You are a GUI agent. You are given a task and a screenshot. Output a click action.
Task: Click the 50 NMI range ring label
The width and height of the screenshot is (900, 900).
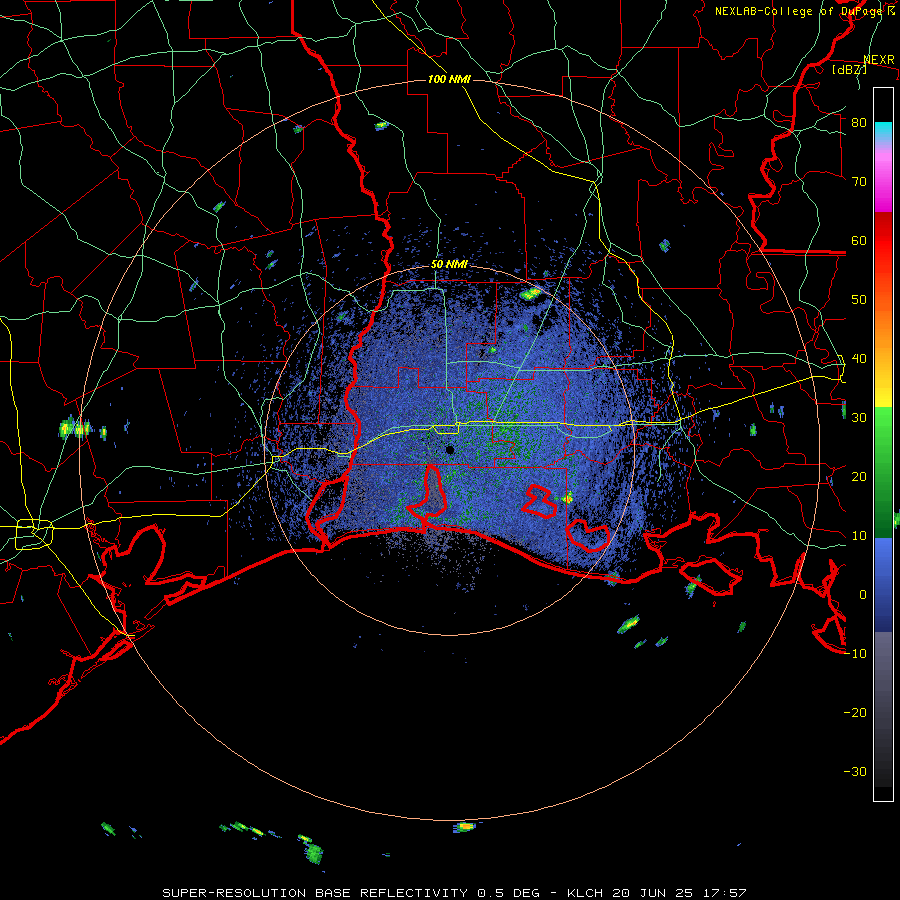point(449,265)
